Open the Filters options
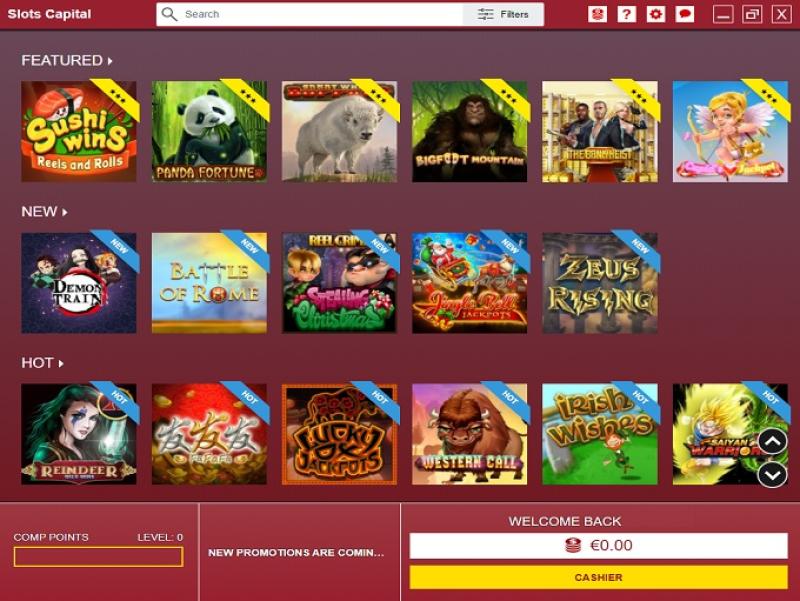The width and height of the screenshot is (800, 601). (503, 14)
